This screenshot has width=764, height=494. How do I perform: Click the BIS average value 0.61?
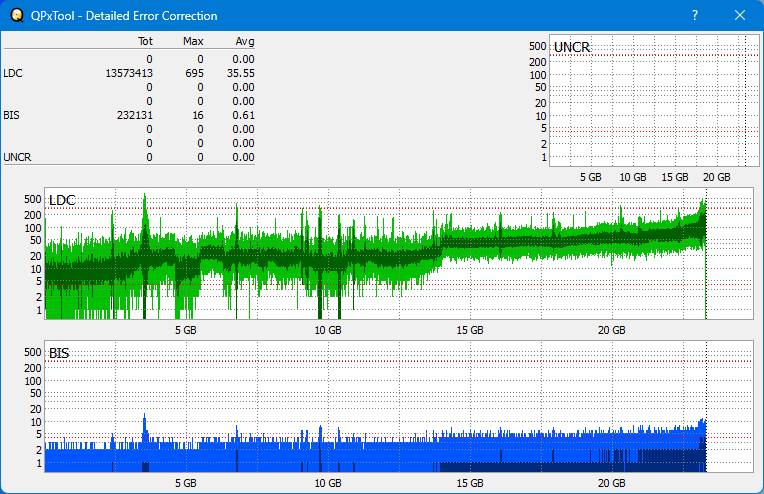244,115
